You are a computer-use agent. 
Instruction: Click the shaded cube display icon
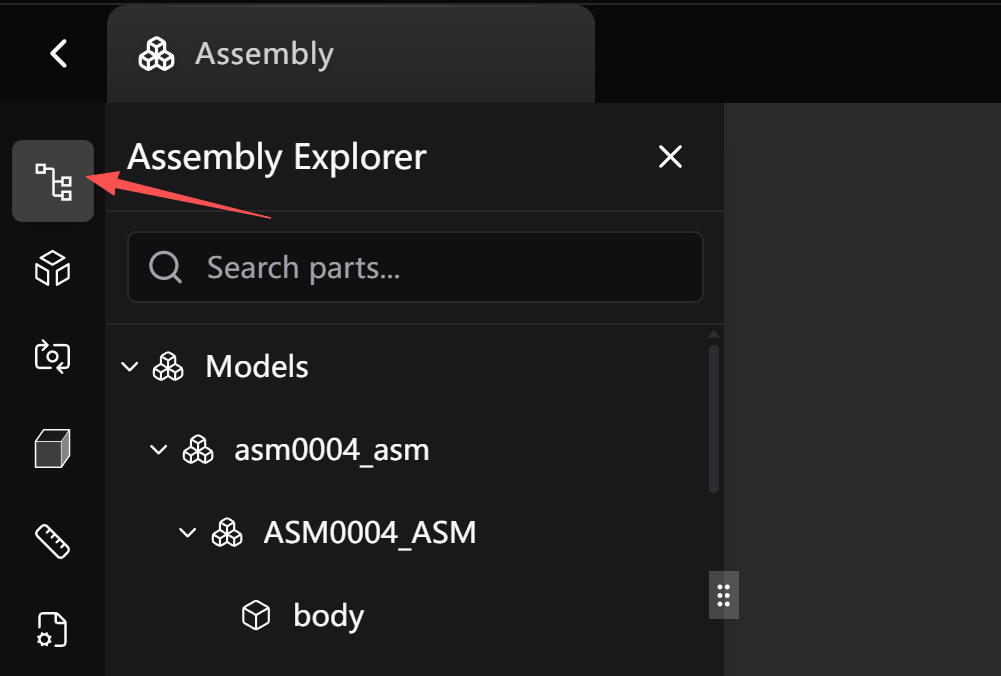coord(52,448)
